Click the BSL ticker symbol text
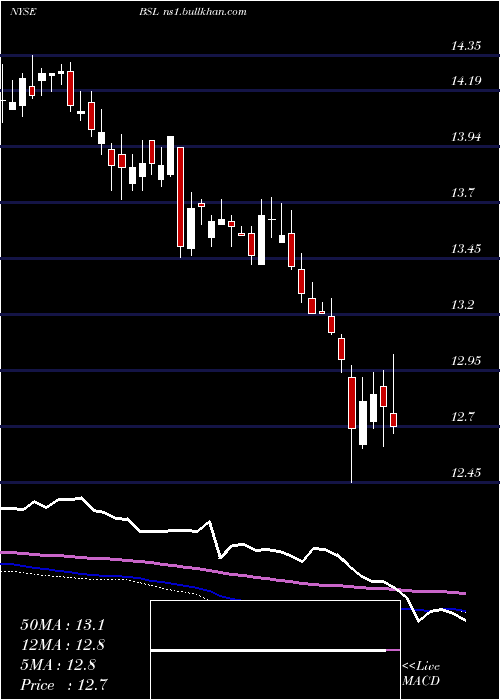The width and height of the screenshot is (500, 700). (148, 12)
